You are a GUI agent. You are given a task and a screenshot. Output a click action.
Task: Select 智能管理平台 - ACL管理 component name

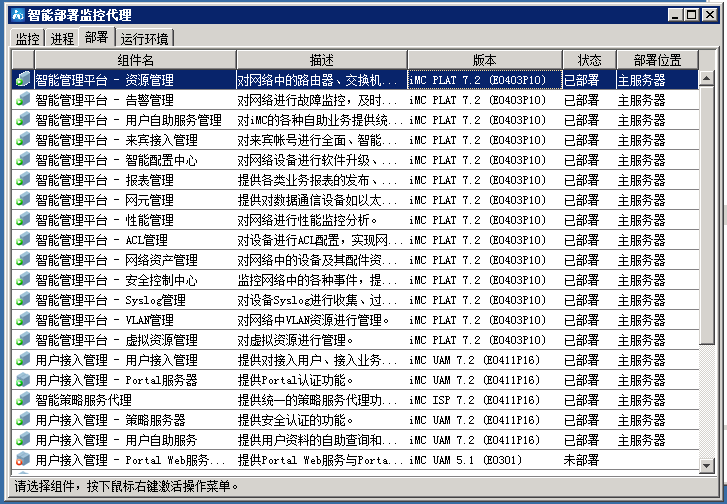102,240
